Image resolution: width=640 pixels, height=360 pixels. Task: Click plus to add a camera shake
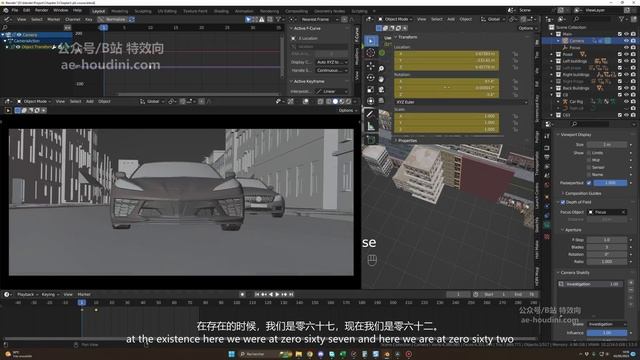coord(631,283)
